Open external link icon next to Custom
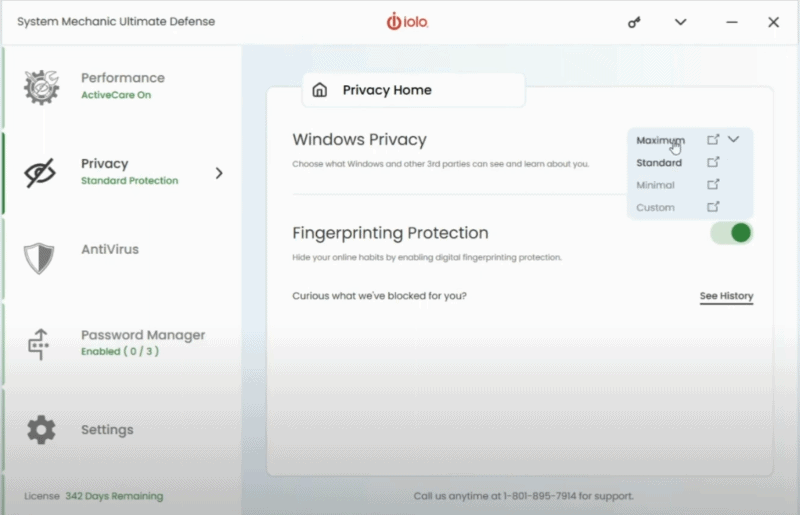This screenshot has height=515, width=800. 713,207
